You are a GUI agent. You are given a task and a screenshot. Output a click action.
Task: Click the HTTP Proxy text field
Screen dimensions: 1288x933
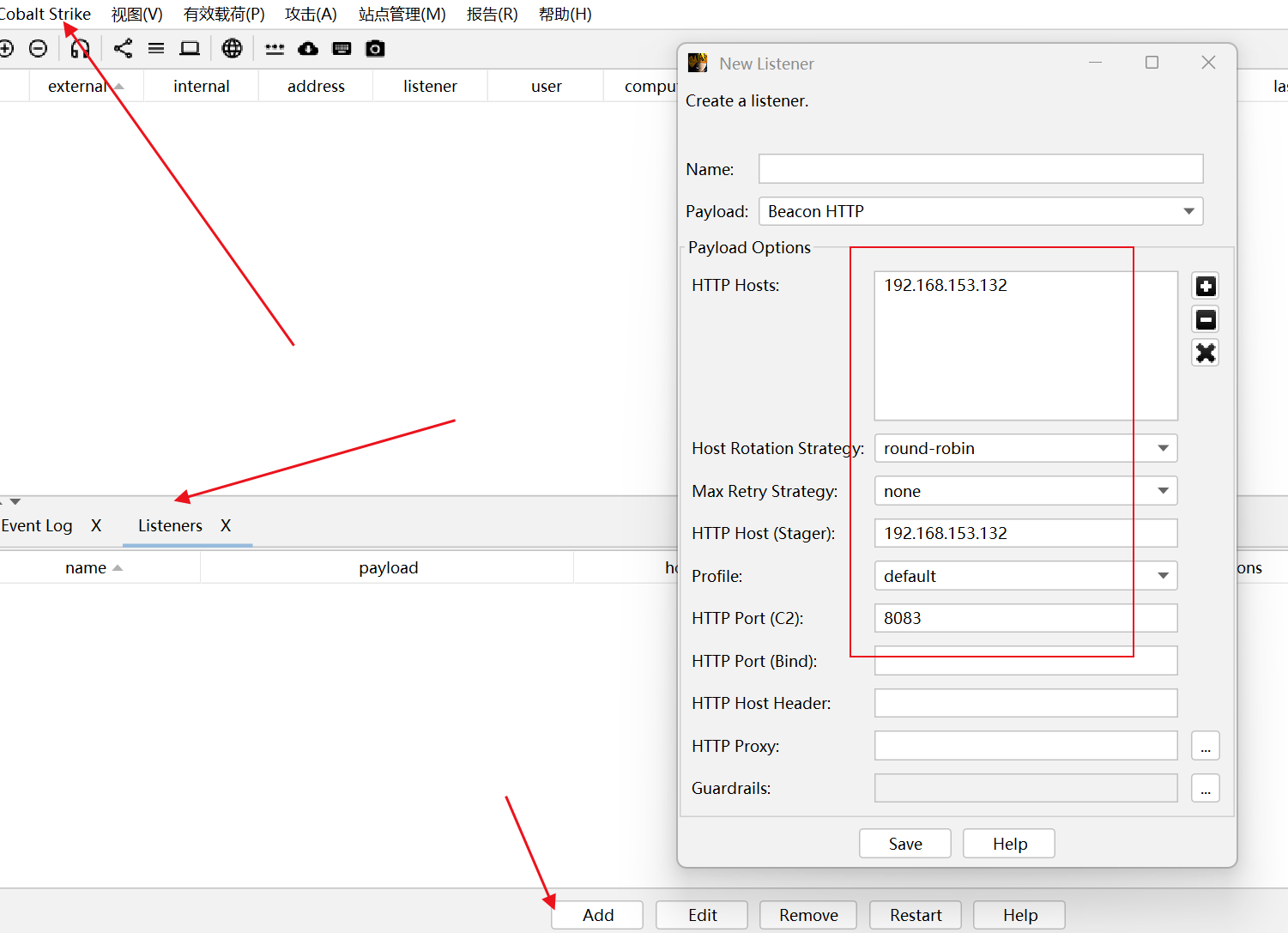[1025, 746]
